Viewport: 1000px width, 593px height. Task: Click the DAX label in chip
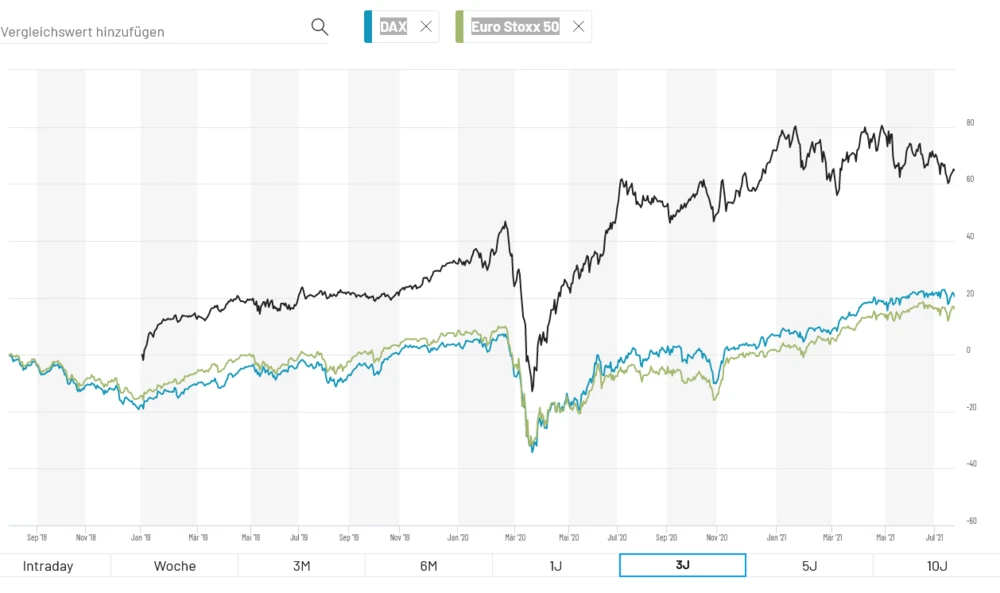393,27
